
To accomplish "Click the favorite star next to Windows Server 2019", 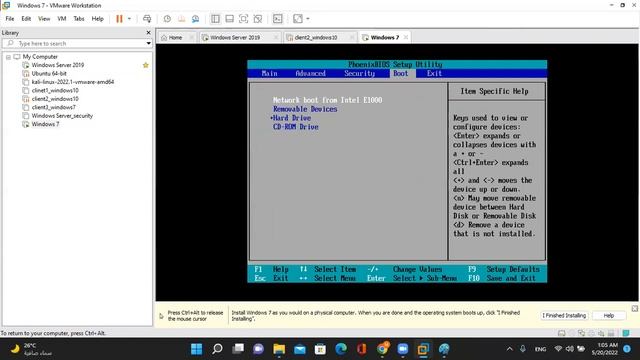I will pos(146,65).
